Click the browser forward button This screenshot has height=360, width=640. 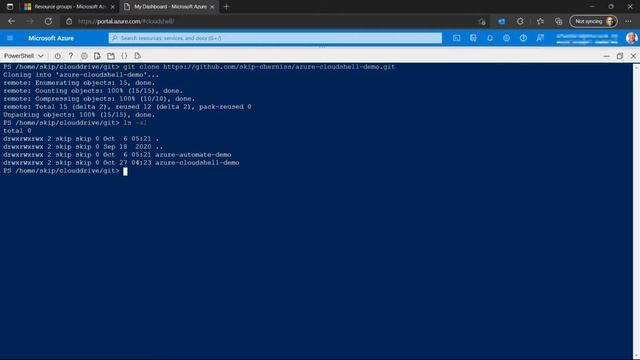30,21
